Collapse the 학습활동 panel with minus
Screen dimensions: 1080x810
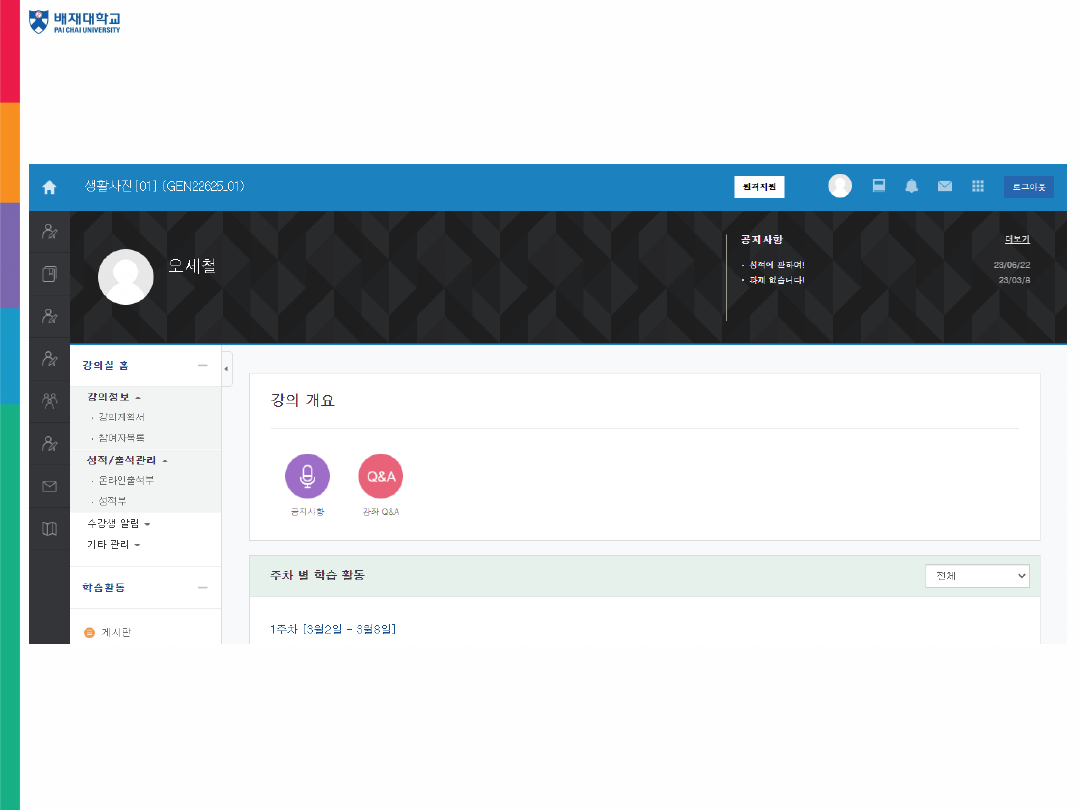coord(203,588)
